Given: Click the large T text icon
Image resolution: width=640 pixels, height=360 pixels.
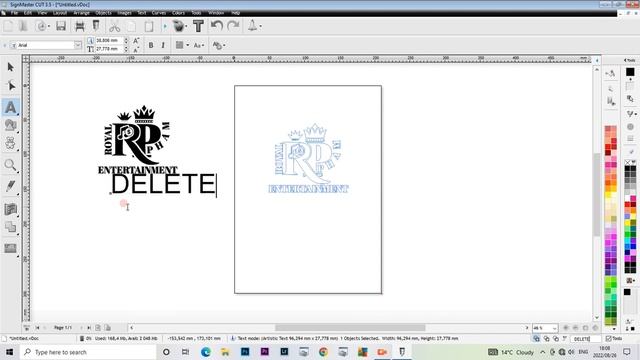Looking at the screenshot, I should point(198,26).
